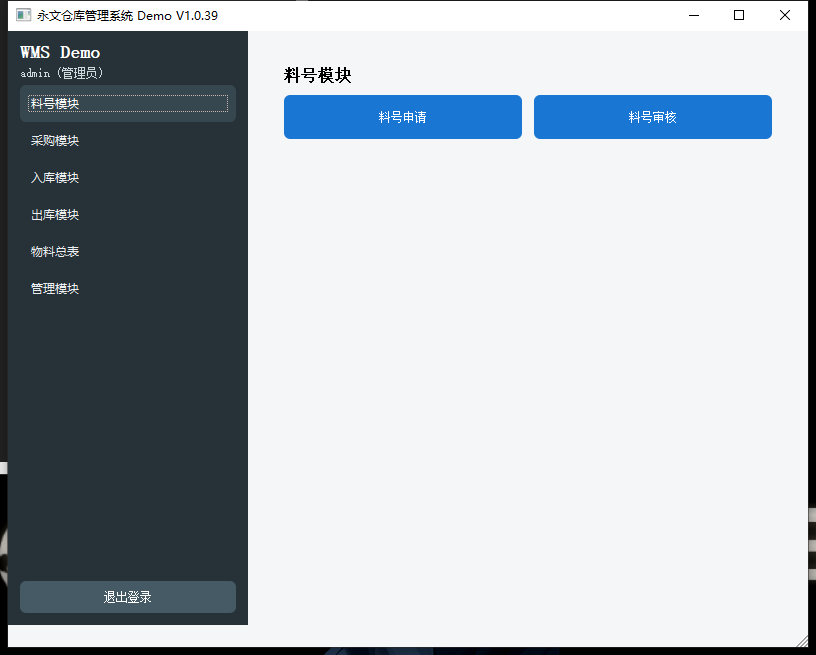Go to 入库模块 in the sidebar
This screenshot has height=655, width=816.
(x=128, y=177)
